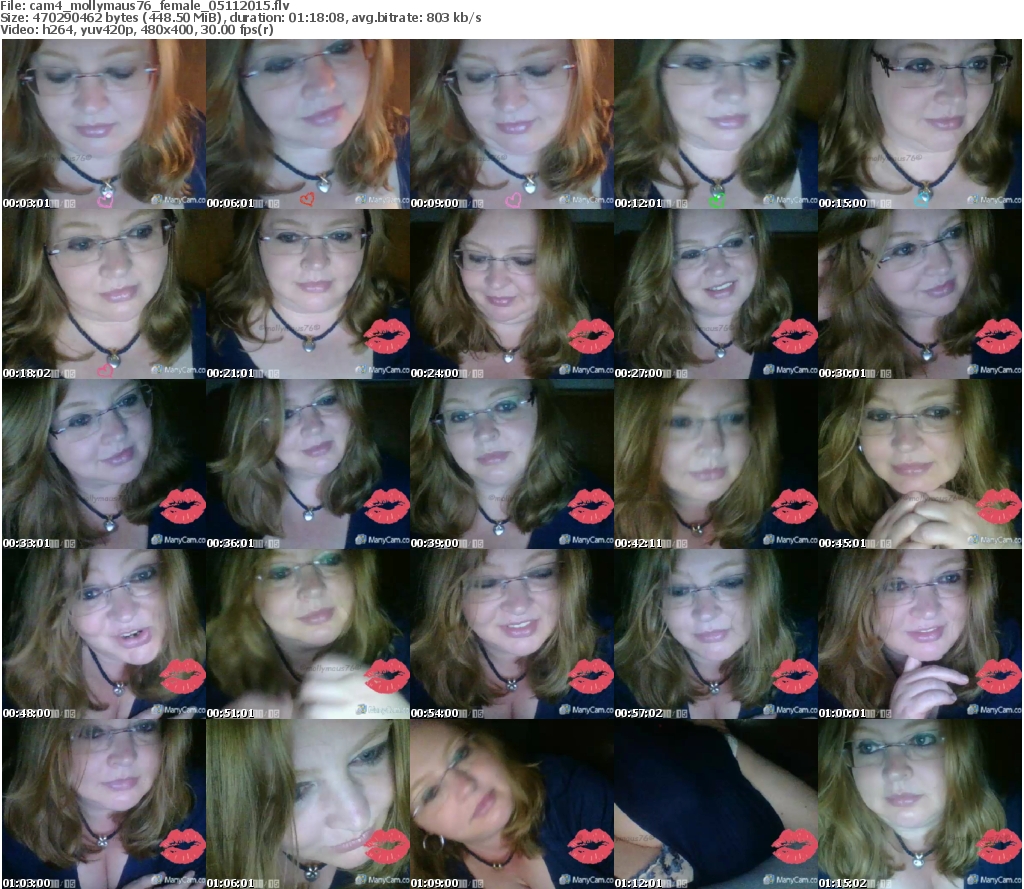Click the kiss lips sticker in the 00:48:00 frame
The width and height of the screenshot is (1024, 889).
(182, 677)
